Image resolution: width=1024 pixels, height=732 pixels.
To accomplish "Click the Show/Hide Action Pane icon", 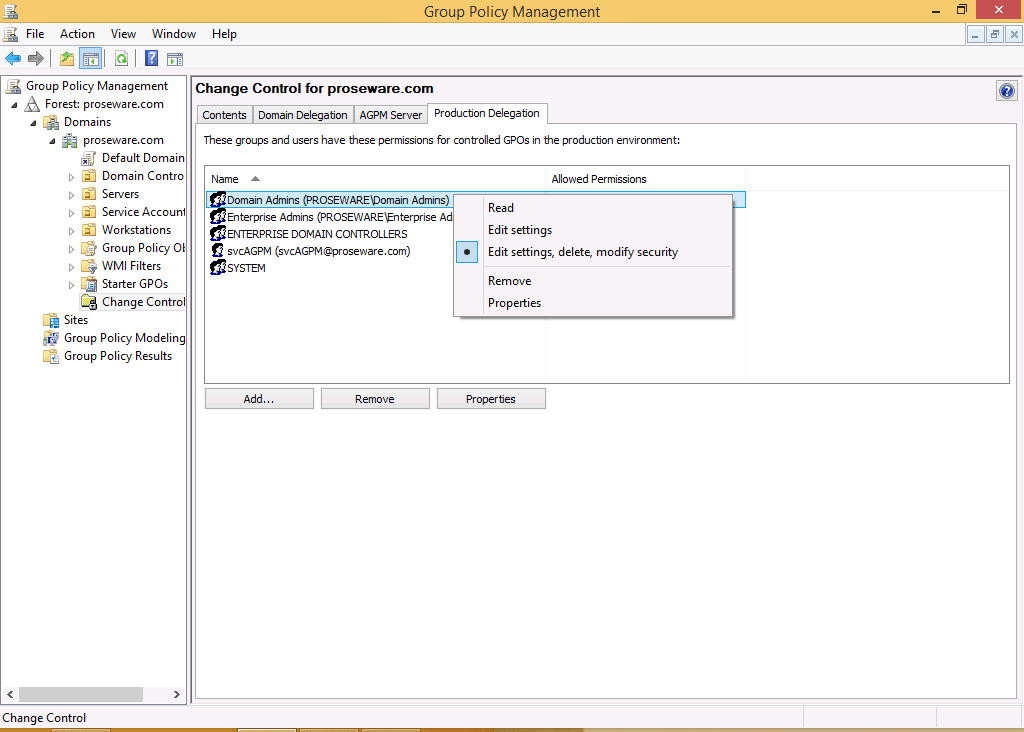I will point(175,59).
